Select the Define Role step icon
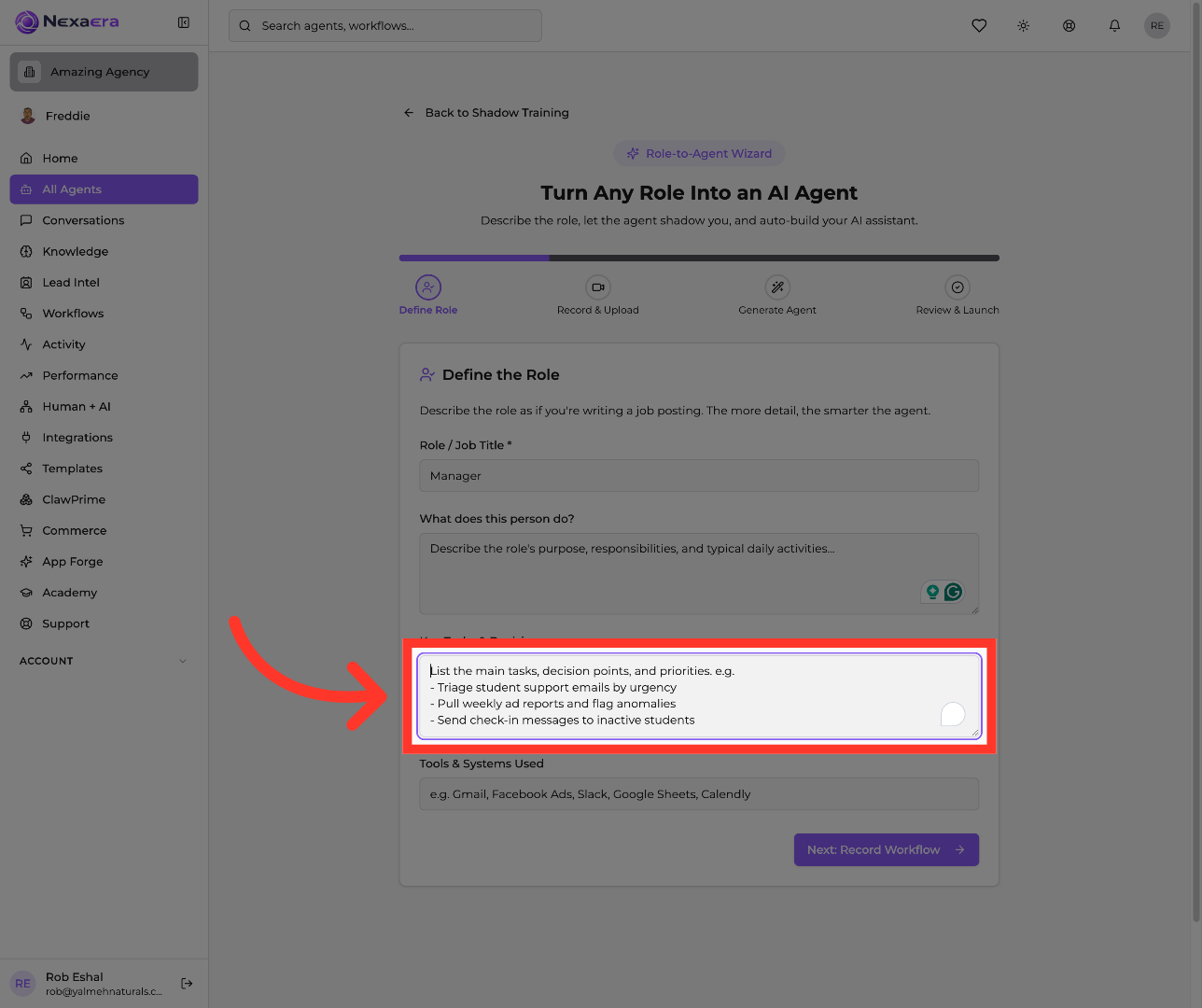The image size is (1202, 1008). pyautogui.click(x=428, y=287)
